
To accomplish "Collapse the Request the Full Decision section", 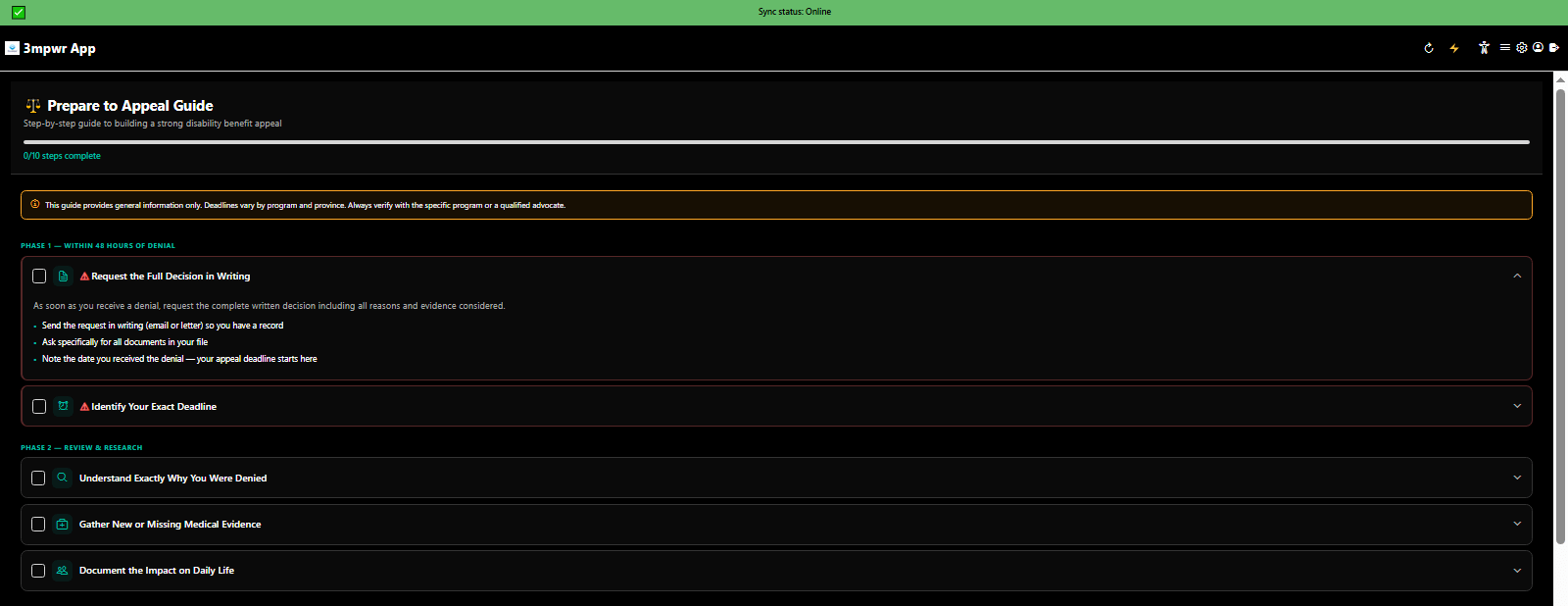I will point(1517,277).
